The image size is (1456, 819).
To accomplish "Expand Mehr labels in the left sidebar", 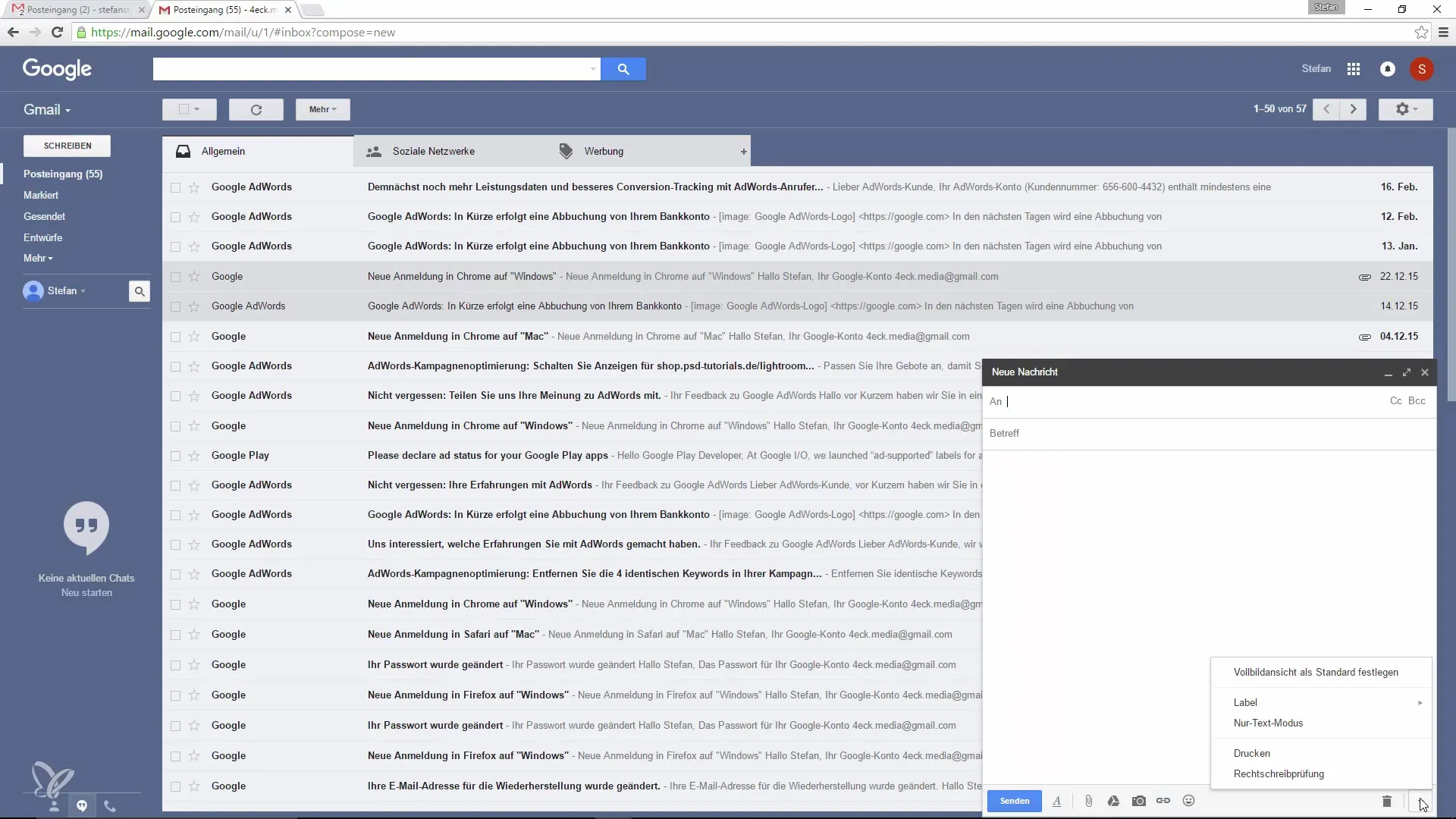I will (x=38, y=259).
